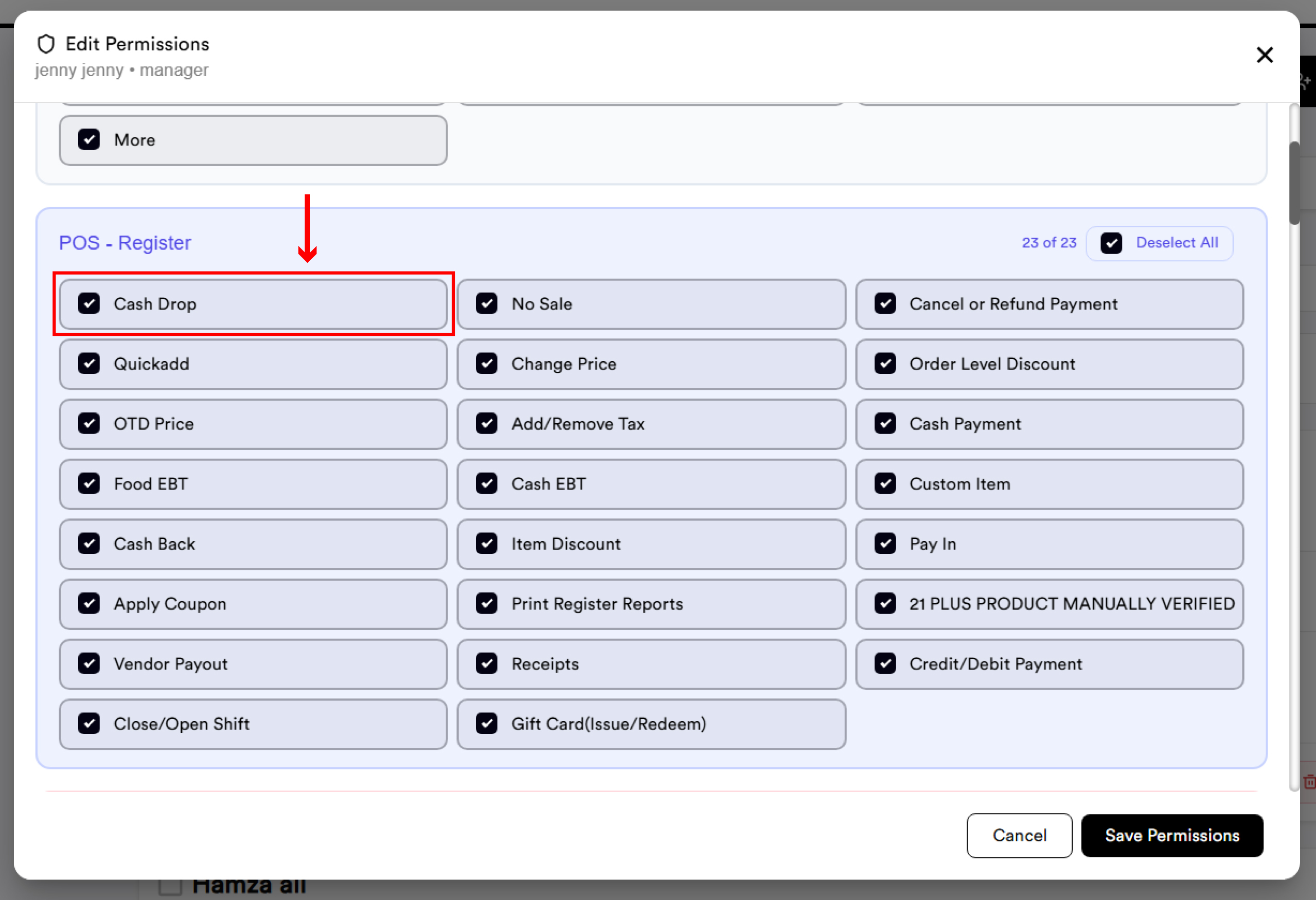The height and width of the screenshot is (900, 1316).
Task: Toggle Order Level Discount checkbox
Action: point(884,364)
